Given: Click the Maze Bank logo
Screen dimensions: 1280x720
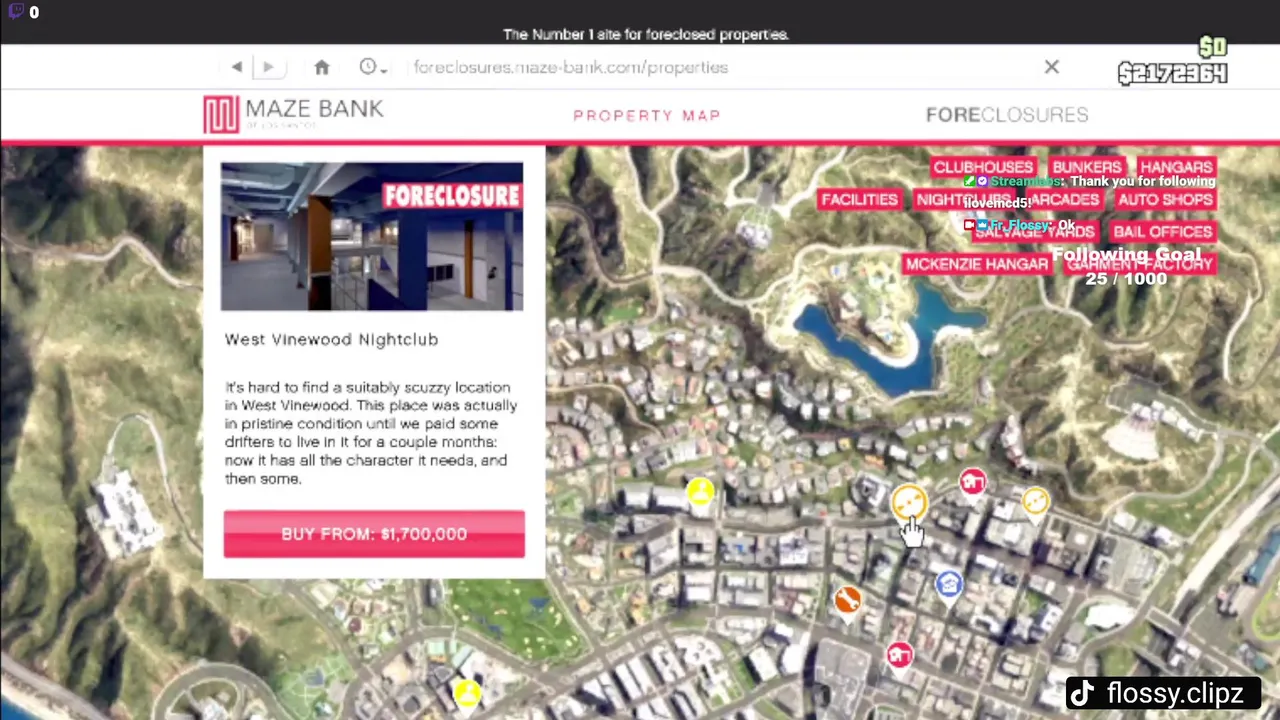Looking at the screenshot, I should 293,114.
